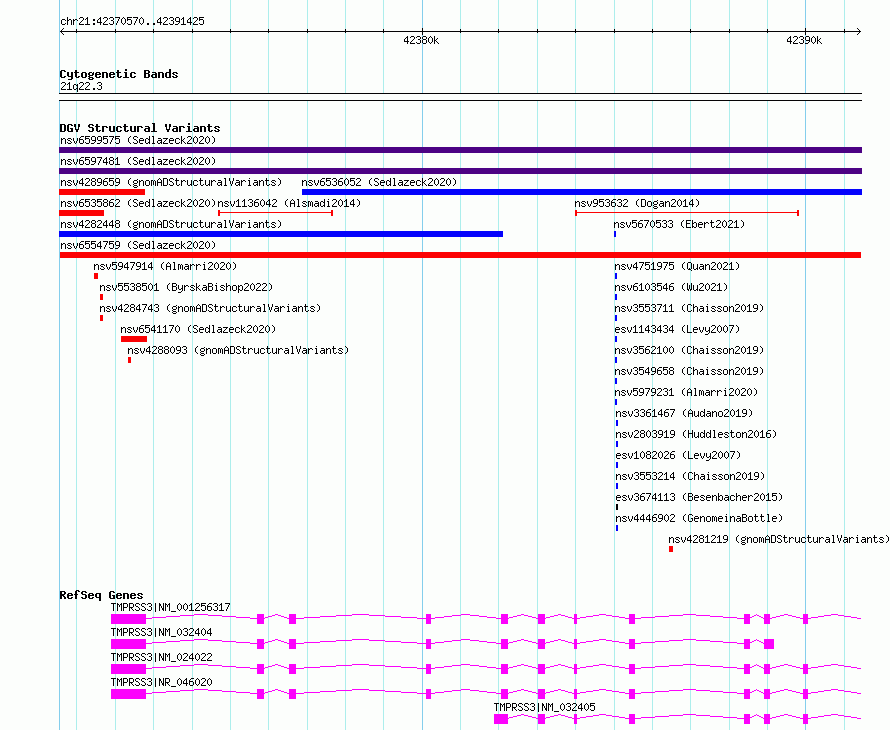This screenshot has height=730, width=890.
Task: Open variant nsv5670533 (Ebert2021)
Action: [x=679, y=224]
